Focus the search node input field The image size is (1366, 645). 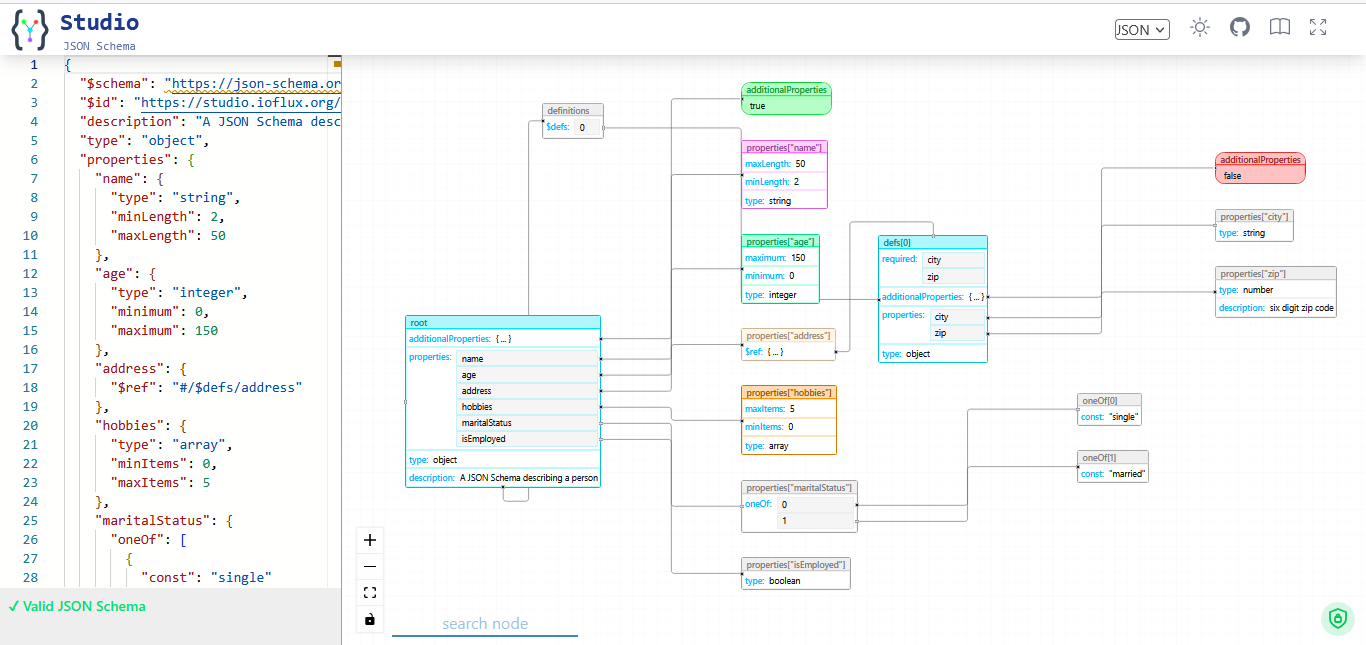pos(485,624)
